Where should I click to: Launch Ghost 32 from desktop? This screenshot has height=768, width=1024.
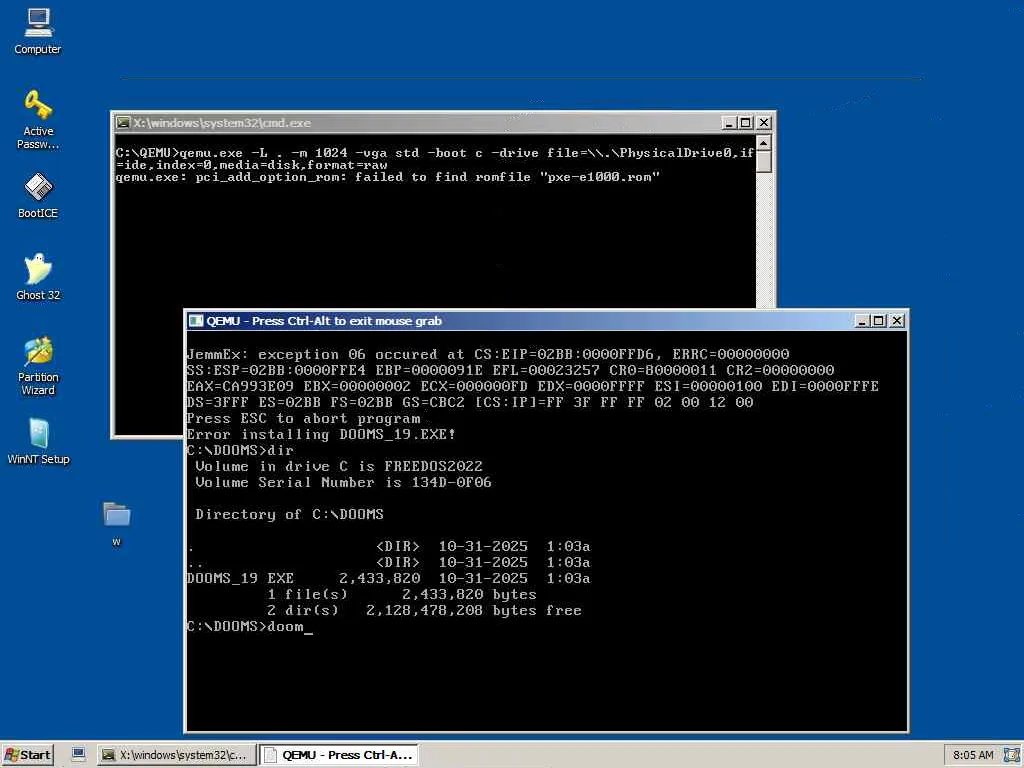(x=38, y=278)
